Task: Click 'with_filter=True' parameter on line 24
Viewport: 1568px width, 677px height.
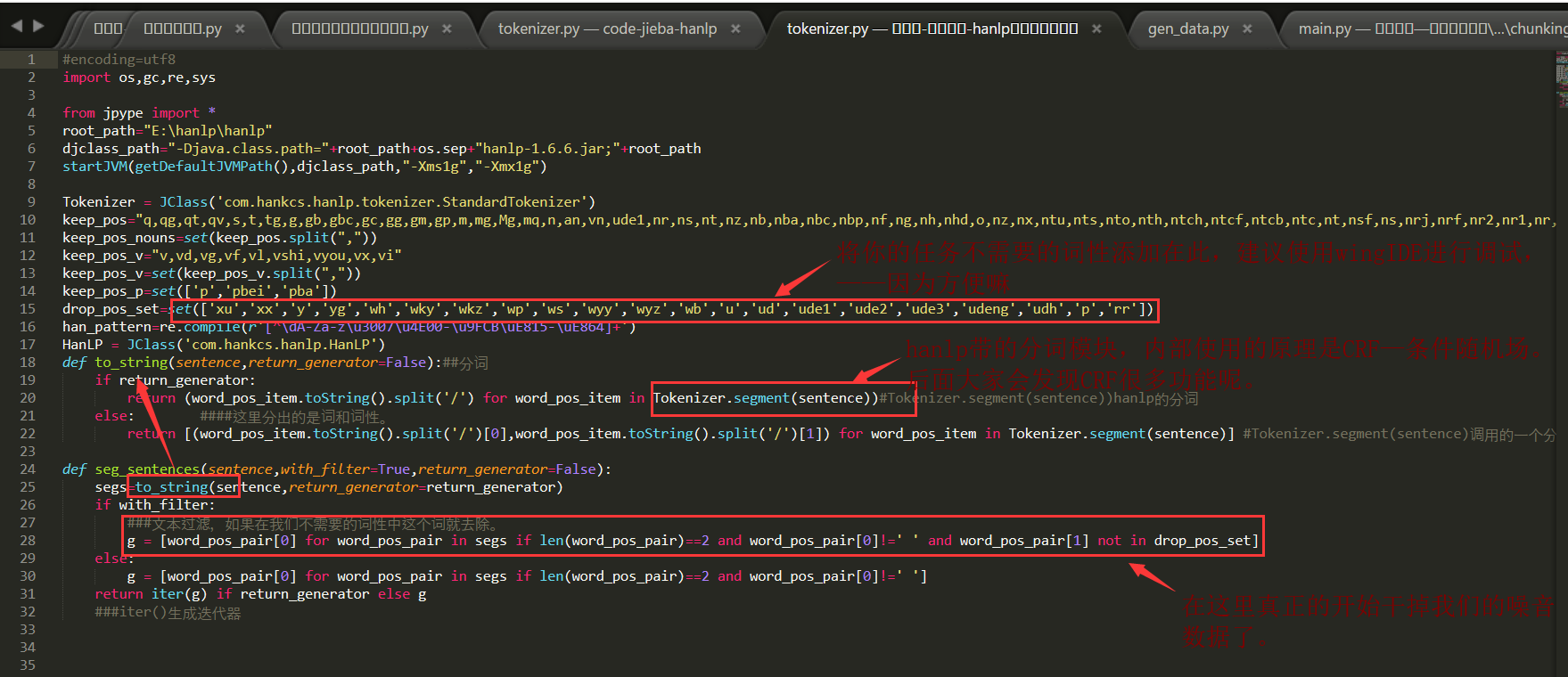Action: 346,469
